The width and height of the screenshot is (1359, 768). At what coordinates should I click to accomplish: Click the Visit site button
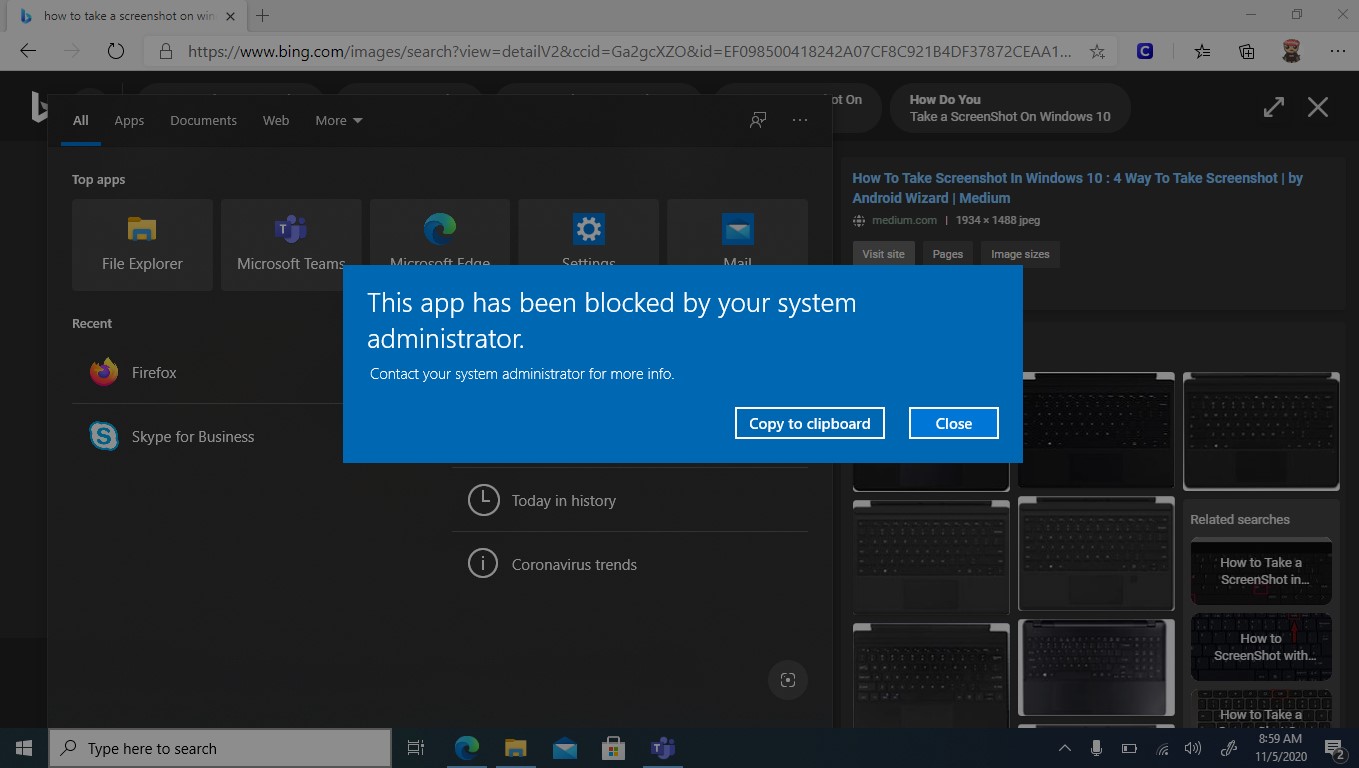point(883,254)
